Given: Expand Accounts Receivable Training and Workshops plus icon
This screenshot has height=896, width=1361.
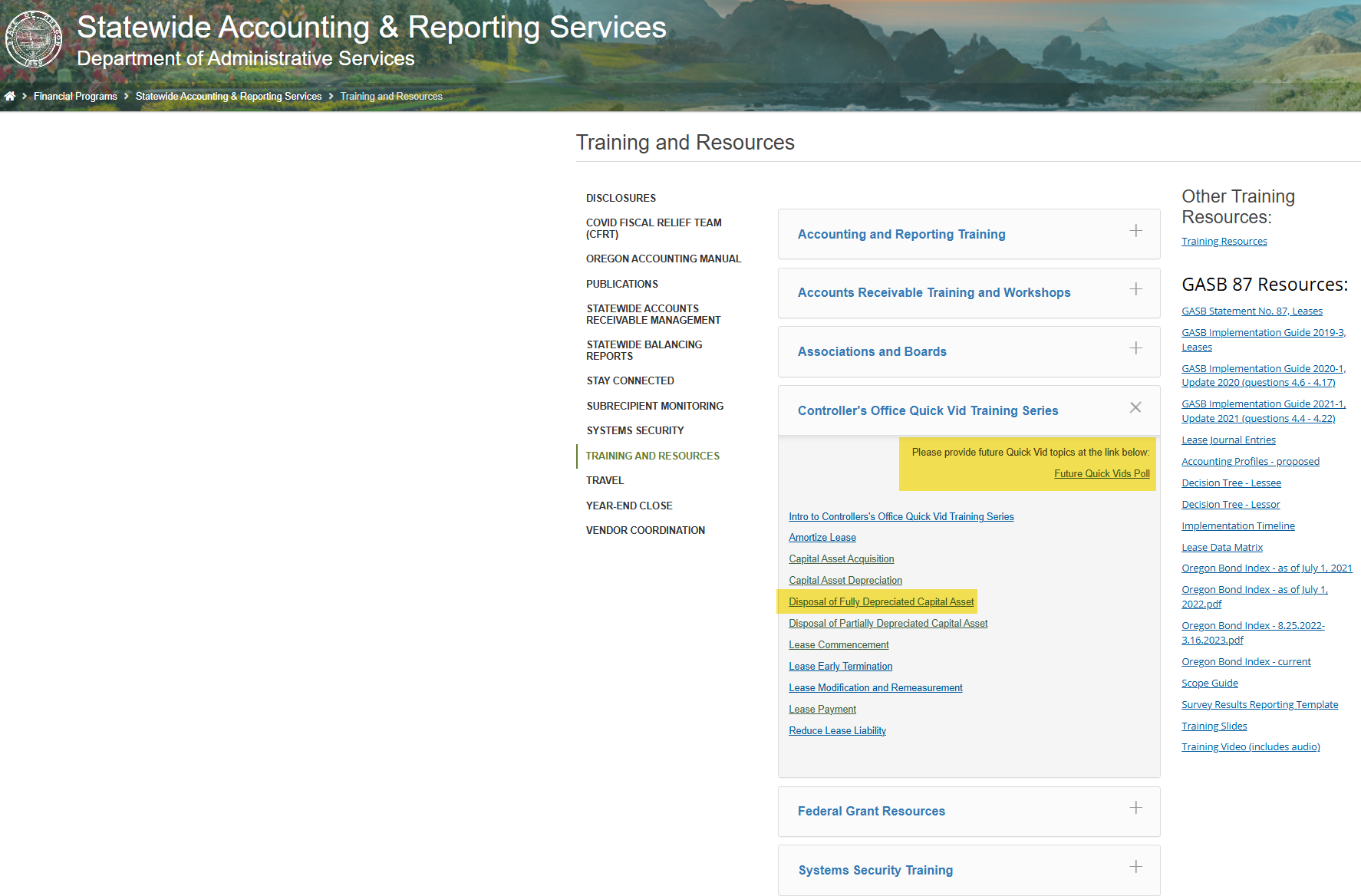Looking at the screenshot, I should [1135, 289].
